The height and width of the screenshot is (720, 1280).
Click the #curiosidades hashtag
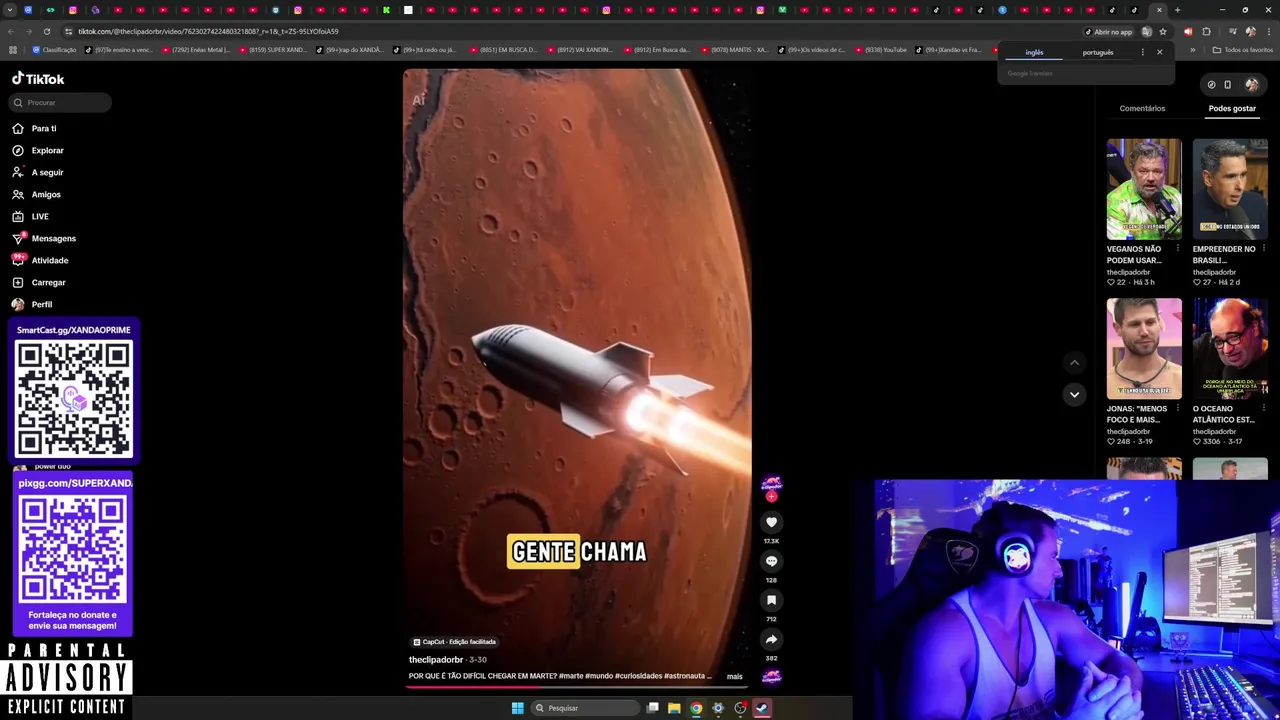637,676
